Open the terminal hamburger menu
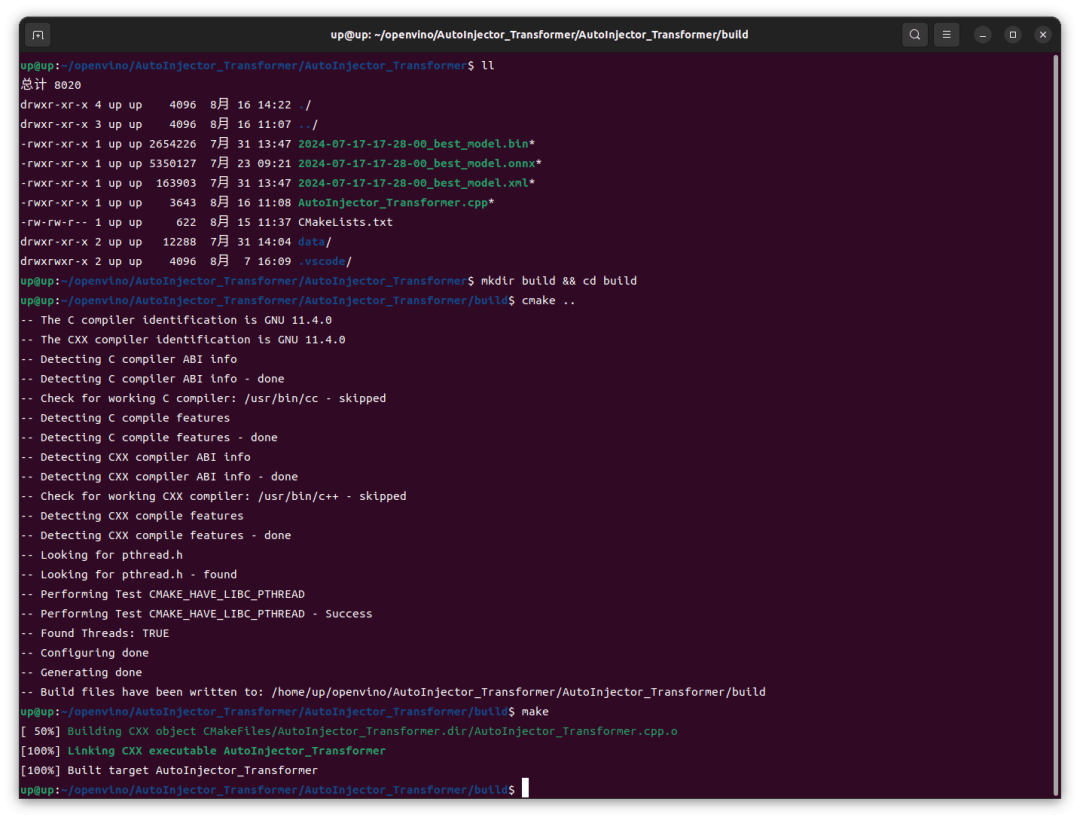Image resolution: width=1080 pixels, height=820 pixels. (x=946, y=34)
